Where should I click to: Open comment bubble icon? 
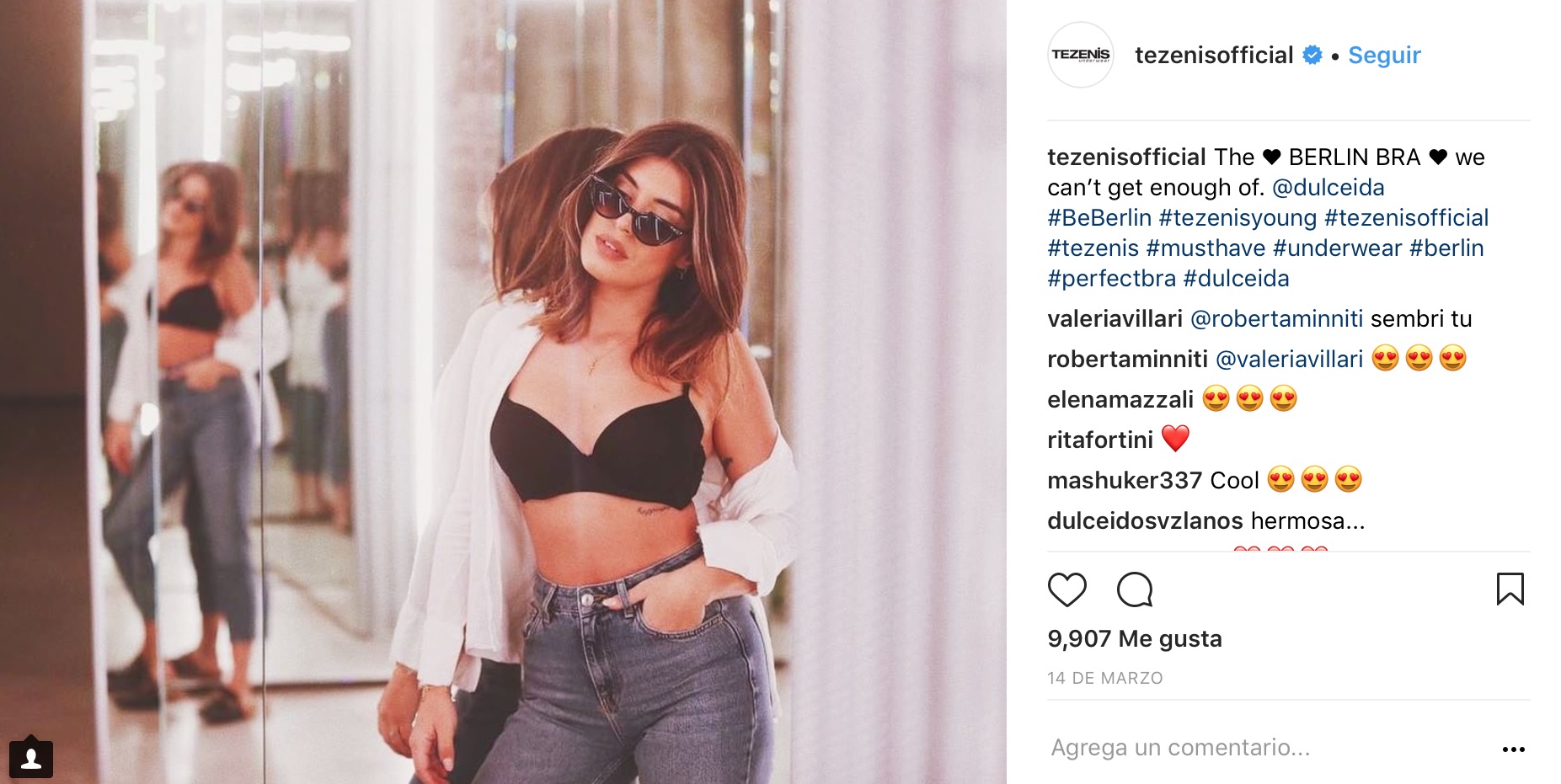tap(1135, 589)
